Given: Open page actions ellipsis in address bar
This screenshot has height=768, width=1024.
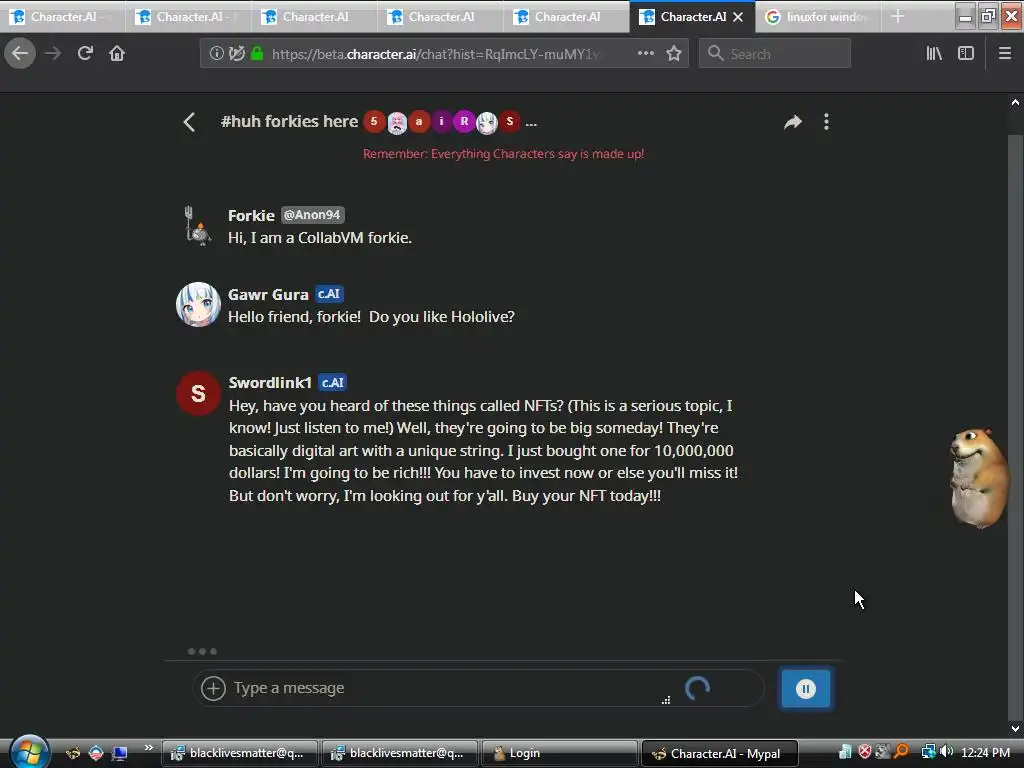Looking at the screenshot, I should coord(645,54).
